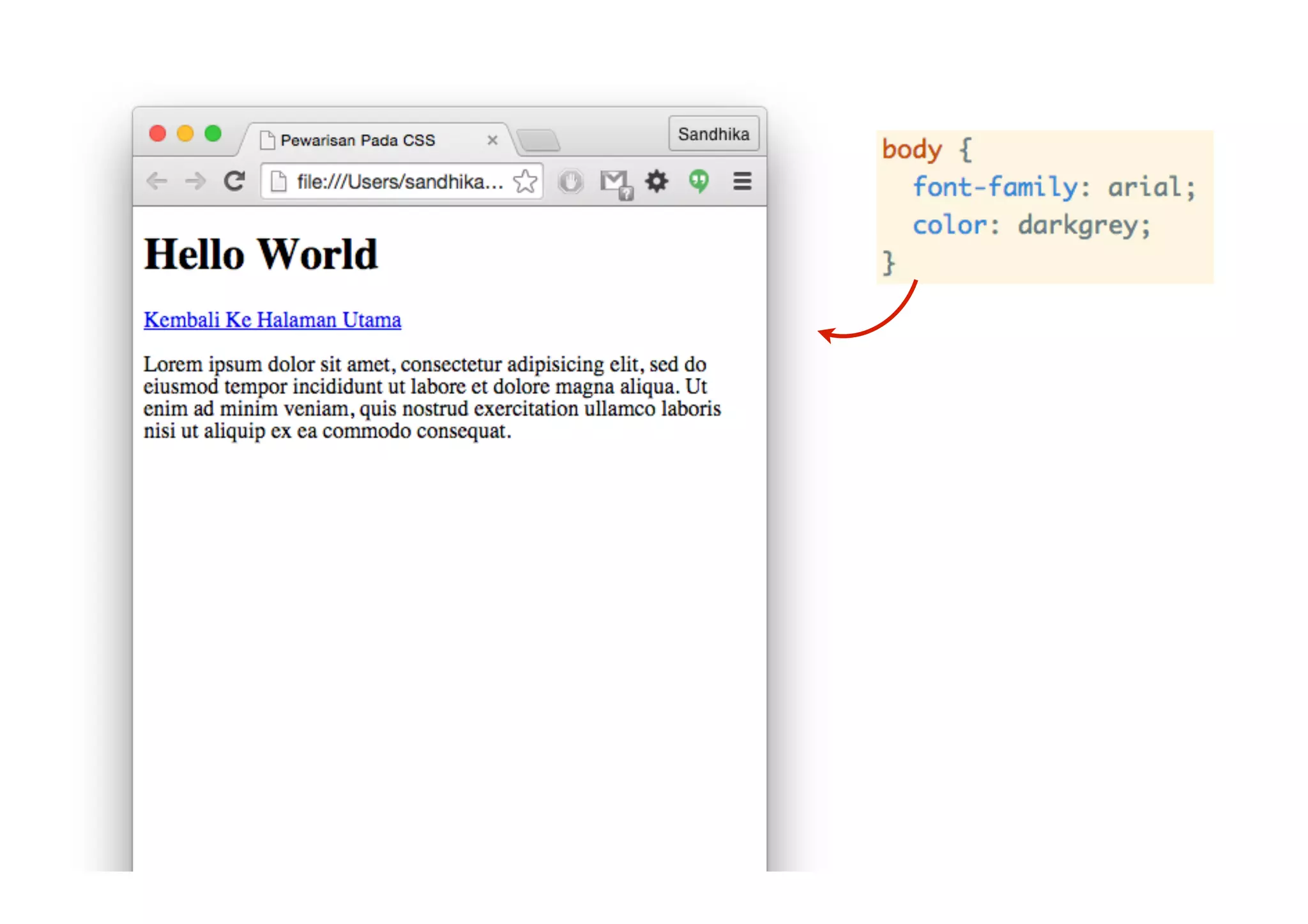Screen dimensions: 1308x924
Task: Follow the Kembali Ke Halaman Utama link
Action: [x=272, y=320]
